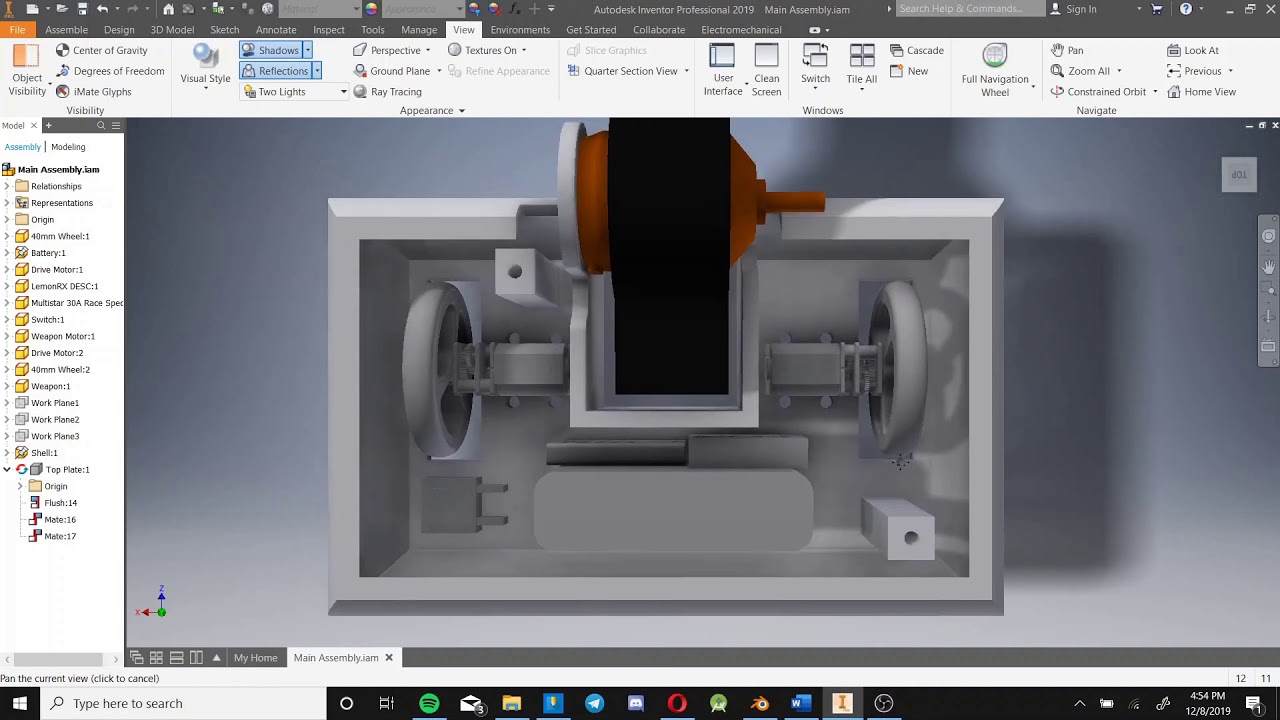Expand Weapon Motor:1 tree node
Viewport: 1280px width, 720px height.
click(7, 336)
